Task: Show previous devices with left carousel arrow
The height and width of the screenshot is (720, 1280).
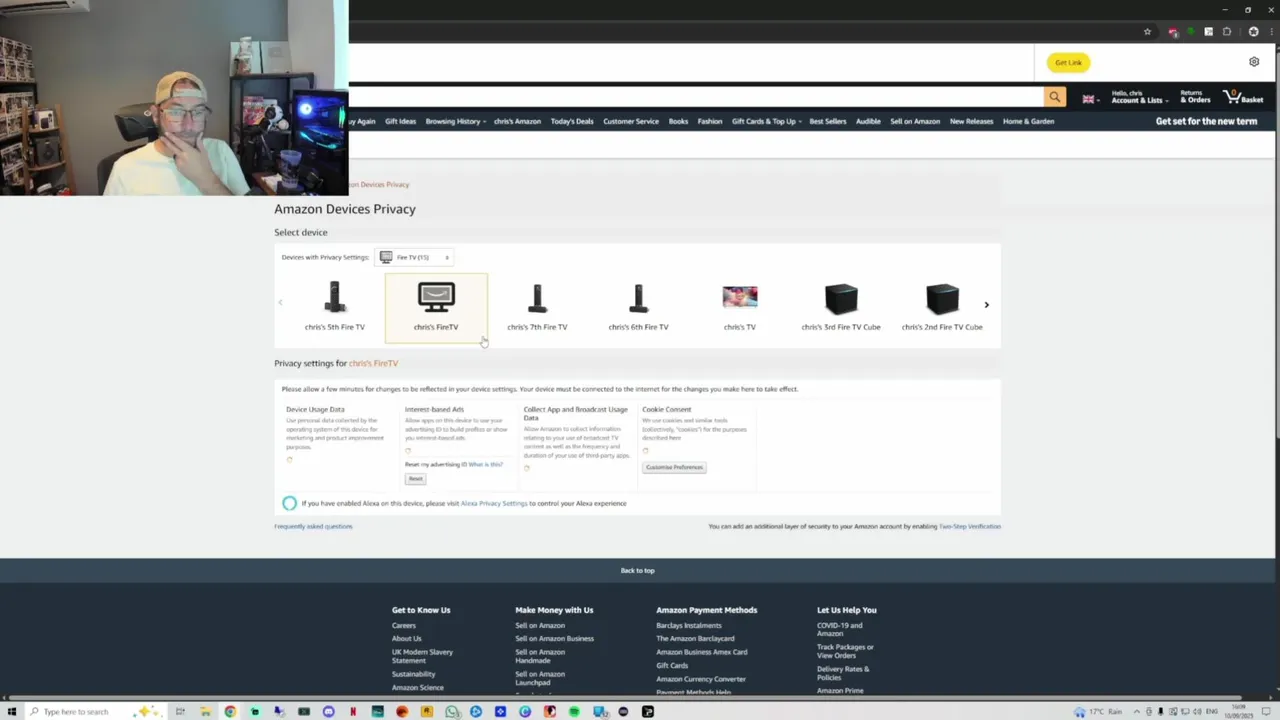Action: (x=280, y=302)
